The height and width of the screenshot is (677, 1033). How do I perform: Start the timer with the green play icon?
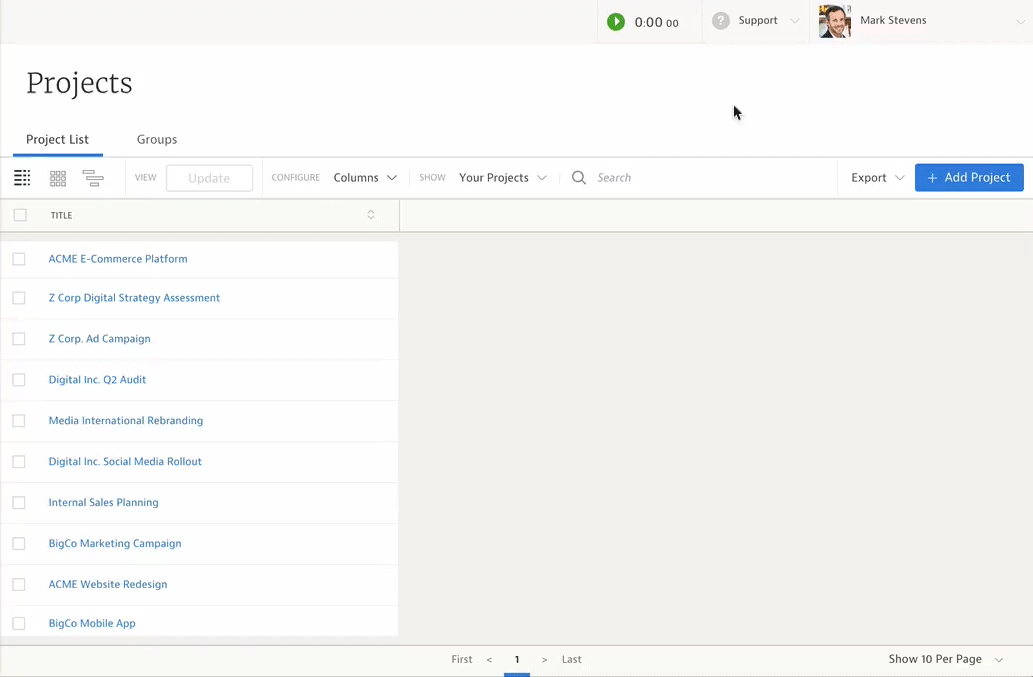pos(616,22)
